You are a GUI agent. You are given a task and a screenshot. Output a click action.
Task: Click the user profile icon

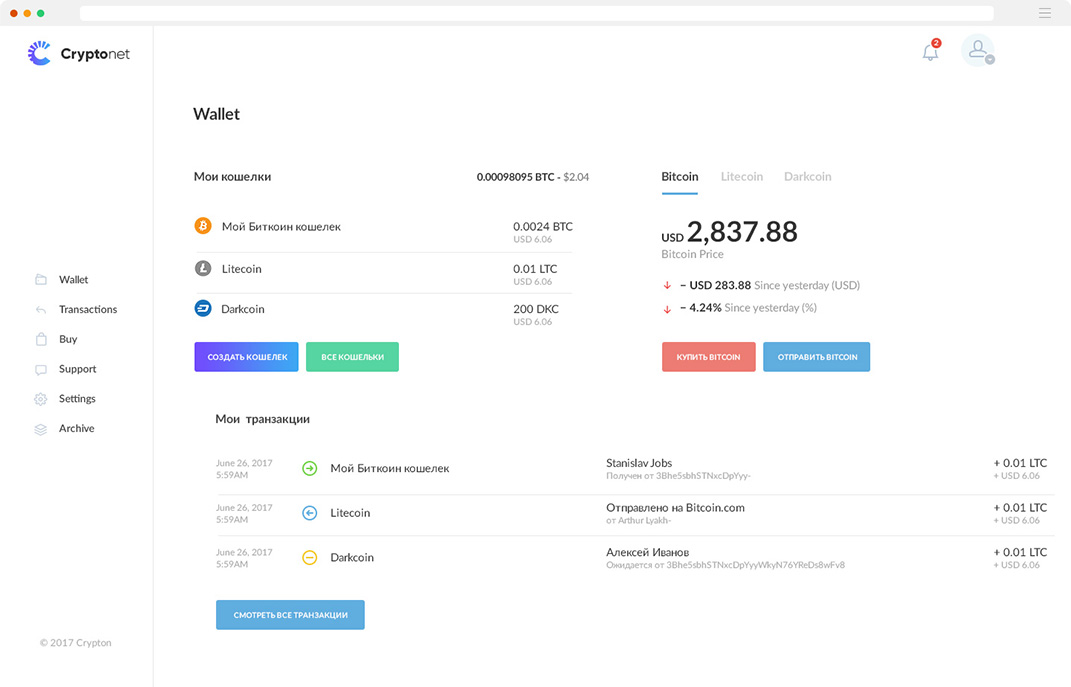coord(977,51)
